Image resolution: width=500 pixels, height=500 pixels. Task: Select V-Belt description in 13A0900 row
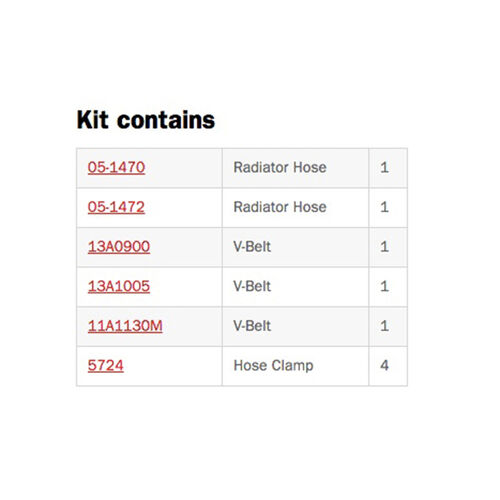click(252, 247)
